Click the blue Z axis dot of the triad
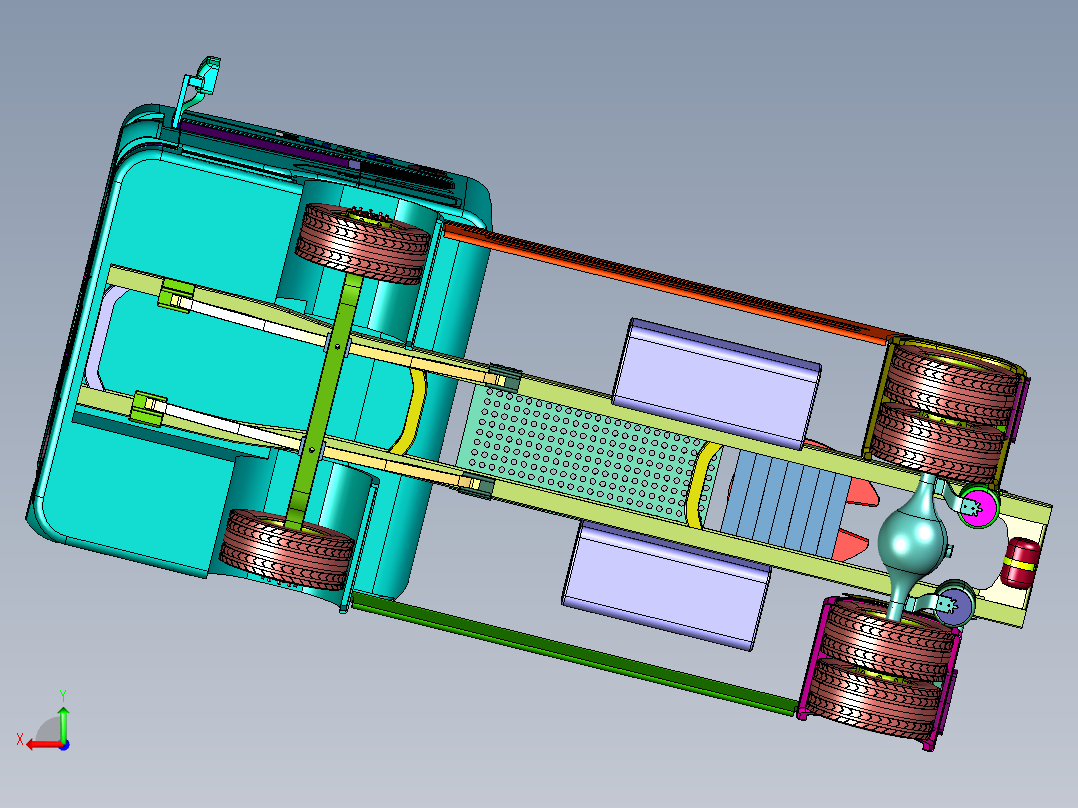 [x=64, y=745]
